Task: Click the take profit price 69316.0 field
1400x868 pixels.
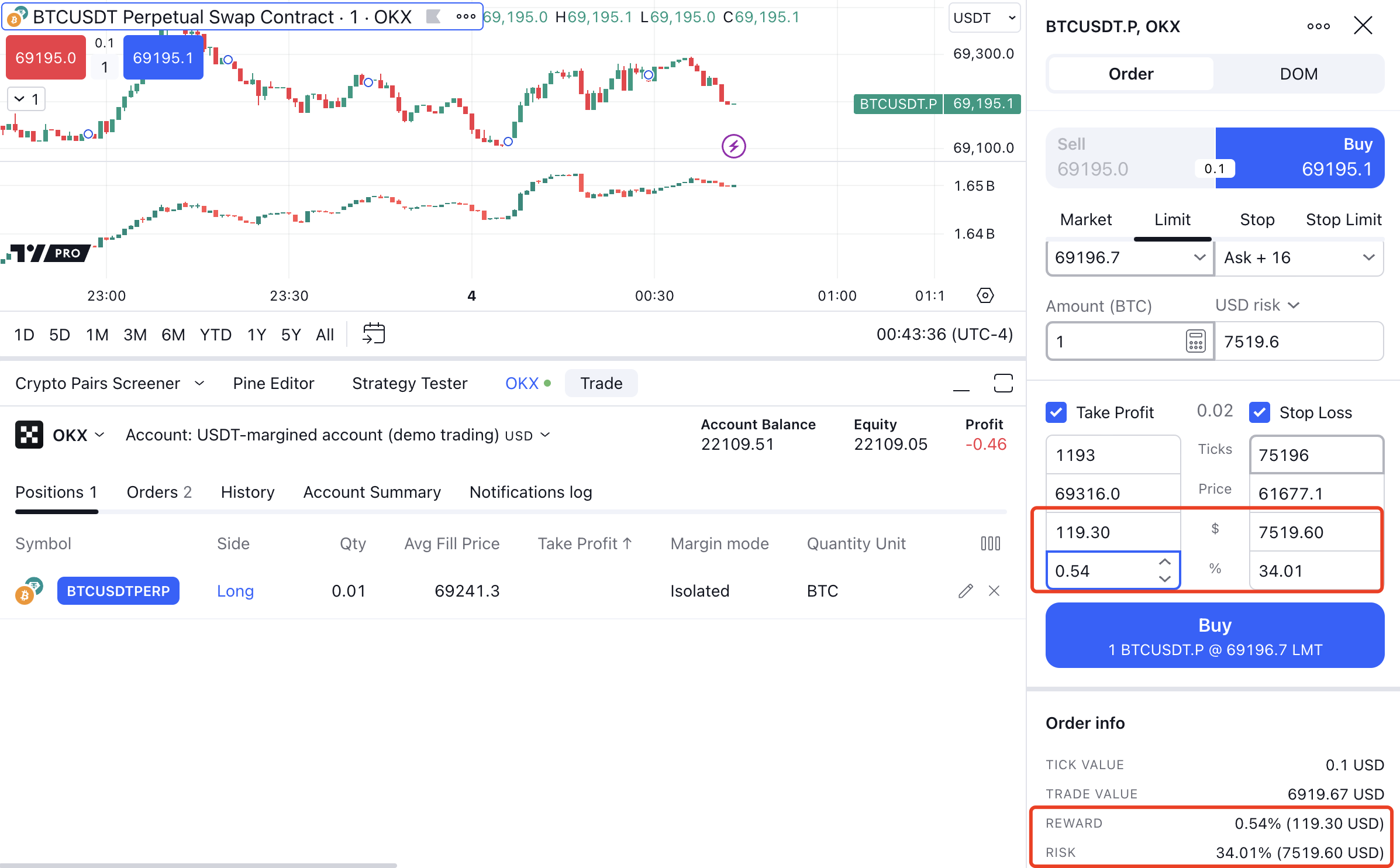Action: coord(1113,494)
